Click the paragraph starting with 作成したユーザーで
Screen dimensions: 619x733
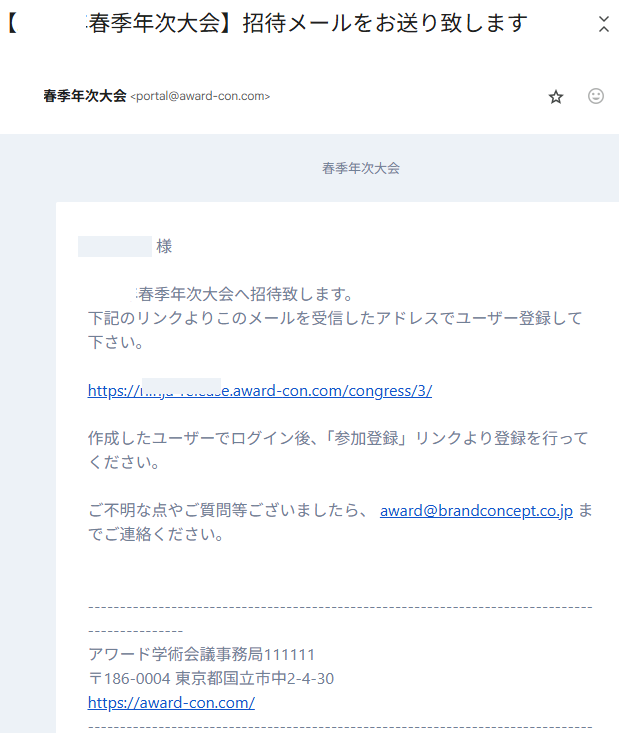[x=337, y=439]
